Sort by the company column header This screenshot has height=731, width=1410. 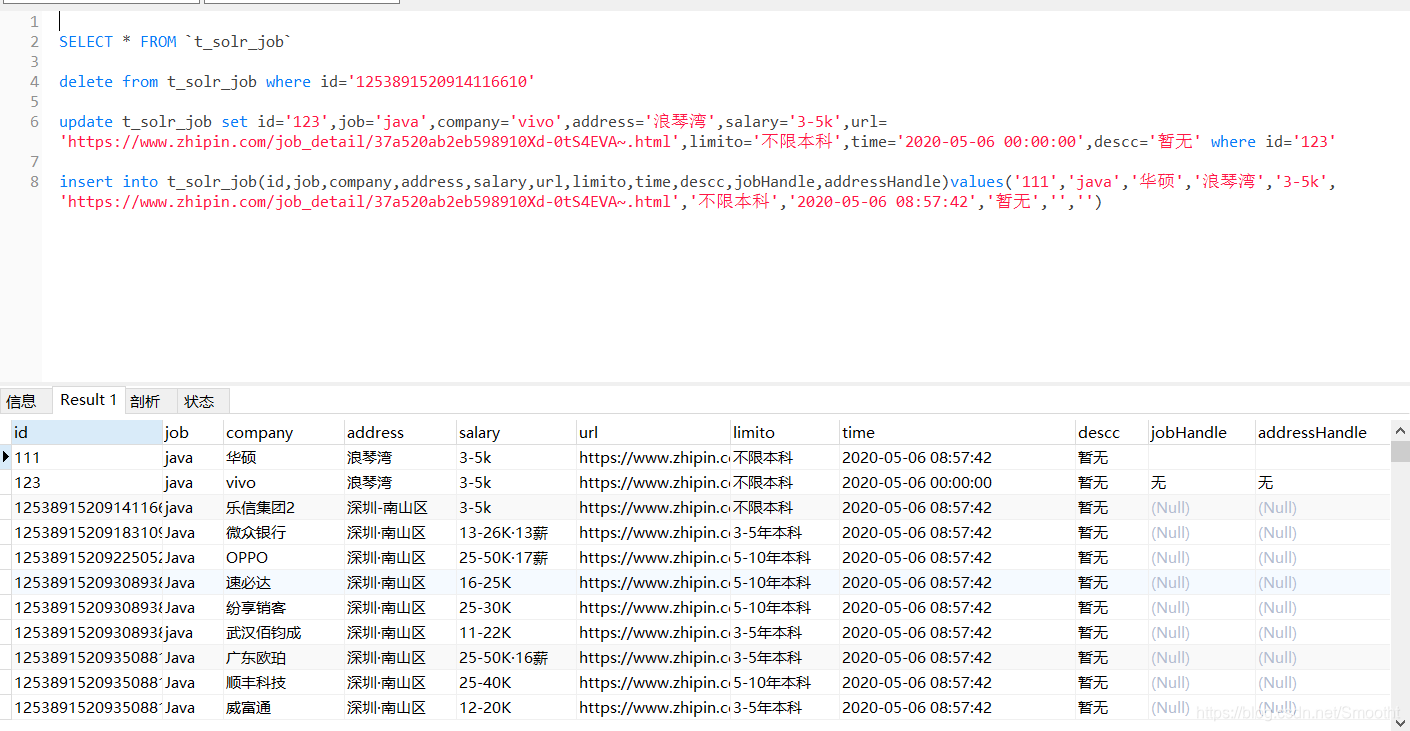pyautogui.click(x=284, y=432)
